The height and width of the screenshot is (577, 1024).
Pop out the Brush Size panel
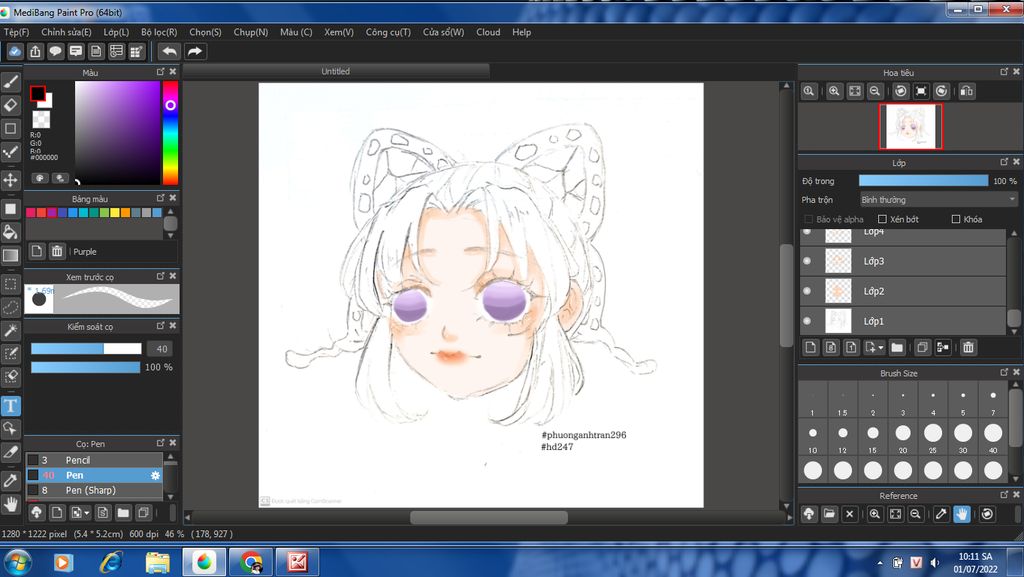[x=1004, y=372]
